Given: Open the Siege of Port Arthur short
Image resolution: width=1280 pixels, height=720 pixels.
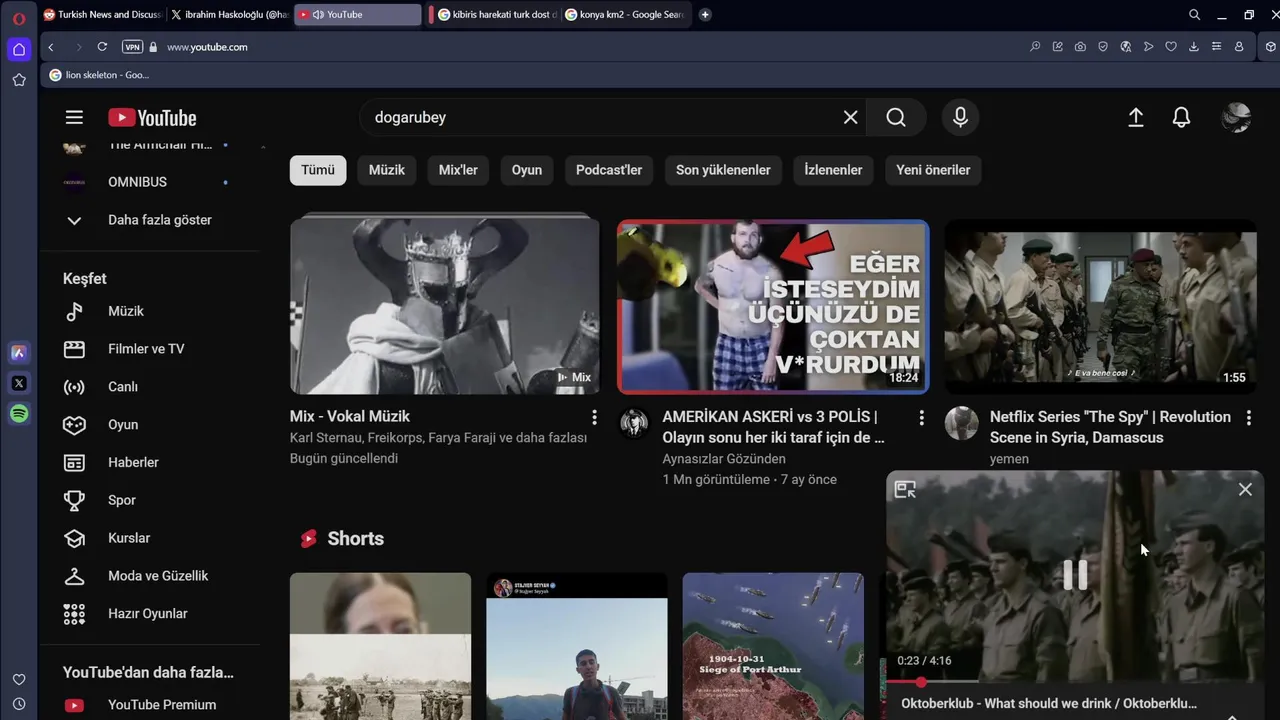Looking at the screenshot, I should [773, 646].
